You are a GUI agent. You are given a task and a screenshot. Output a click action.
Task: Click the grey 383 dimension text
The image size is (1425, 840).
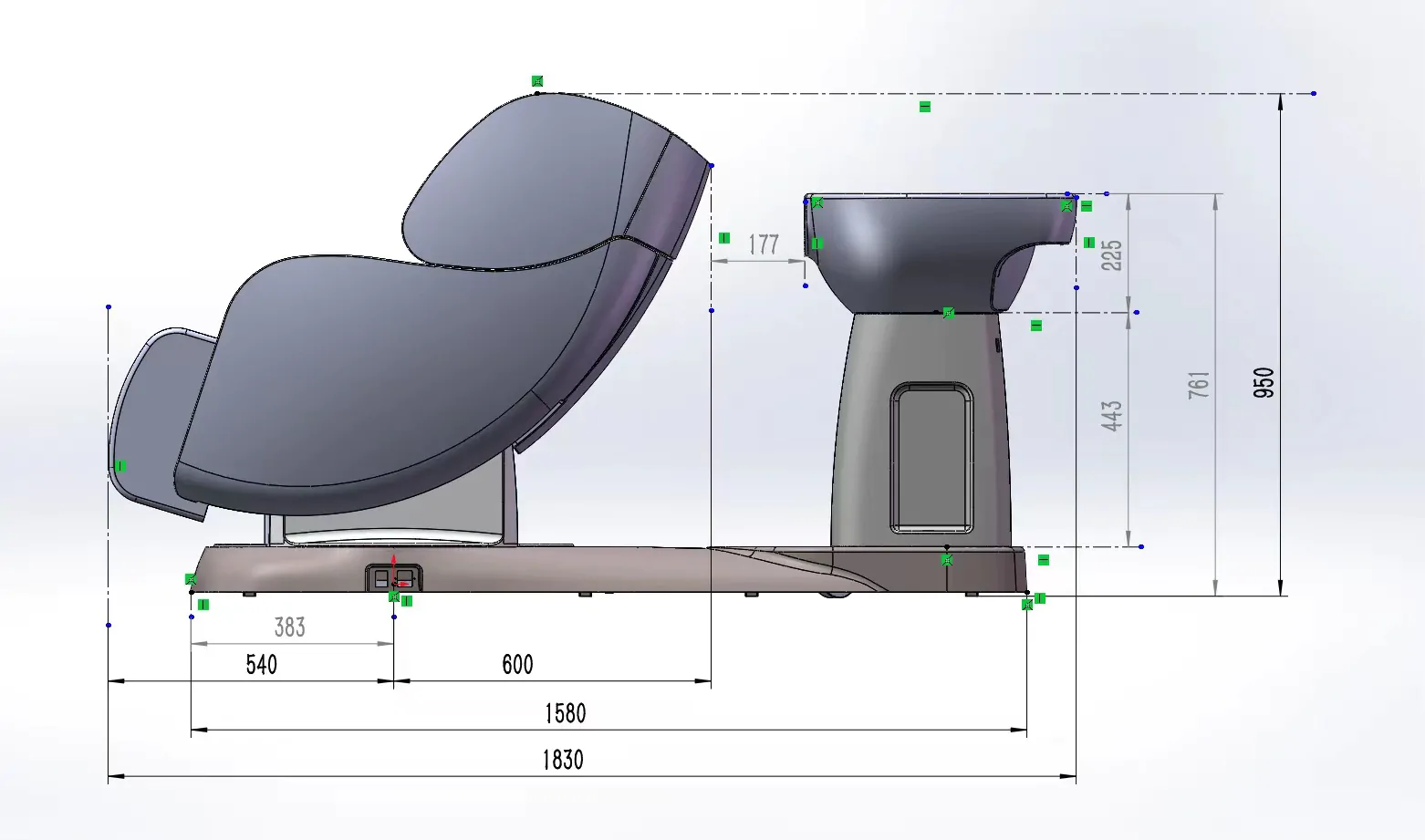(290, 627)
